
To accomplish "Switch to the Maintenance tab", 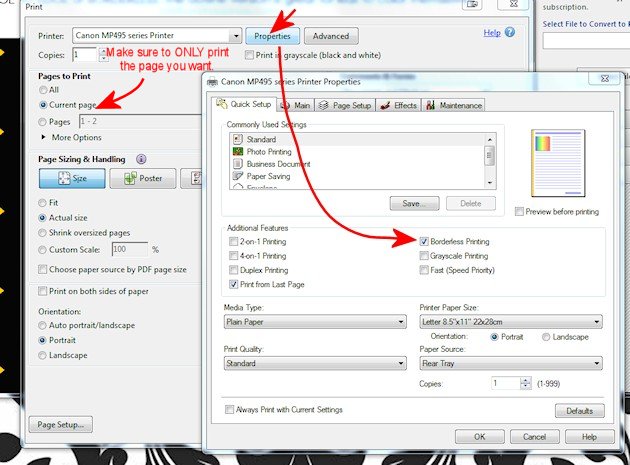I will [454, 105].
